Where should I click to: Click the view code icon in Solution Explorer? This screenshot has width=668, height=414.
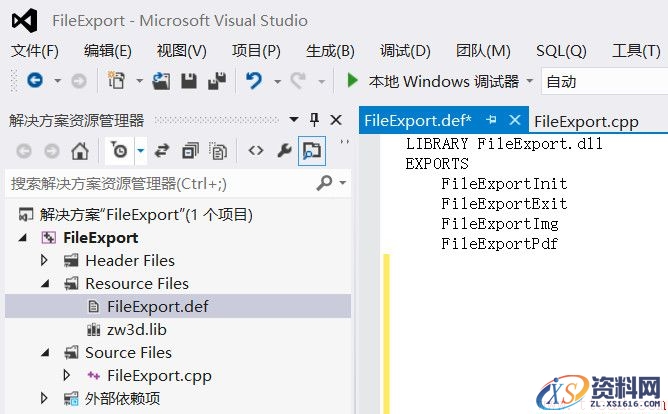pos(256,151)
